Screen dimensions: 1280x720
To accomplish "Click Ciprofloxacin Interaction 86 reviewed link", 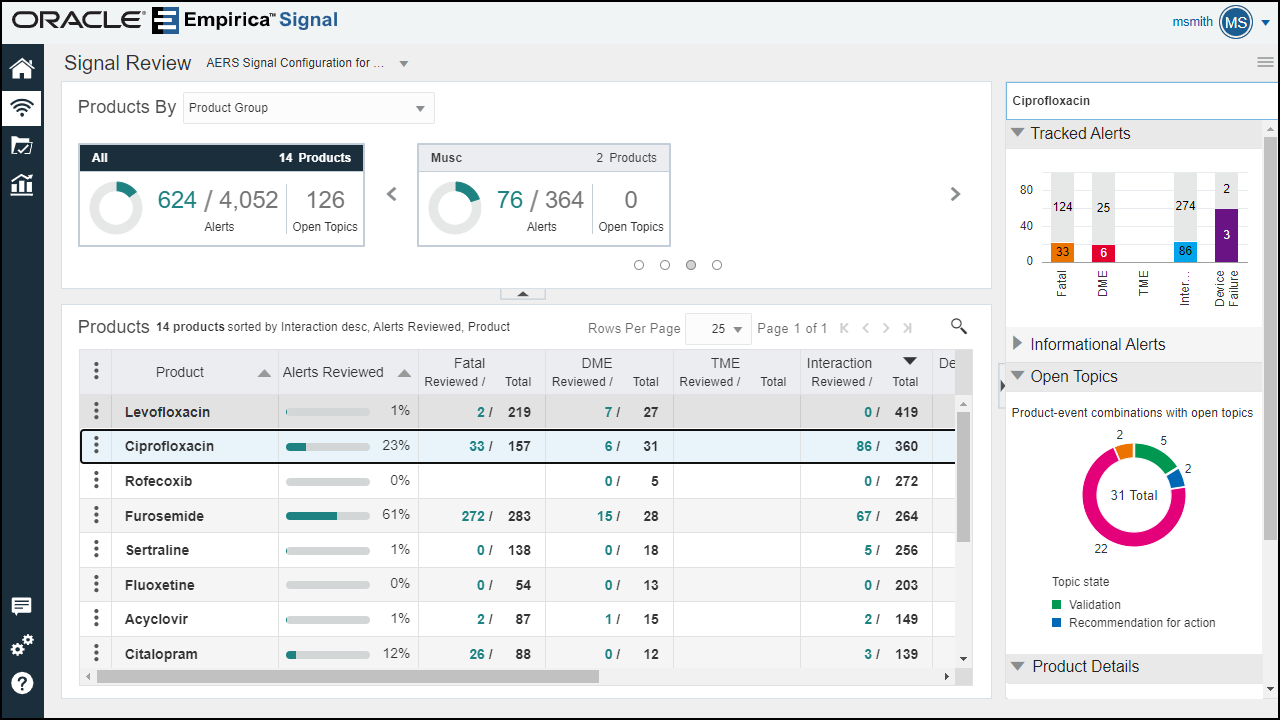I will pyautogui.click(x=864, y=446).
